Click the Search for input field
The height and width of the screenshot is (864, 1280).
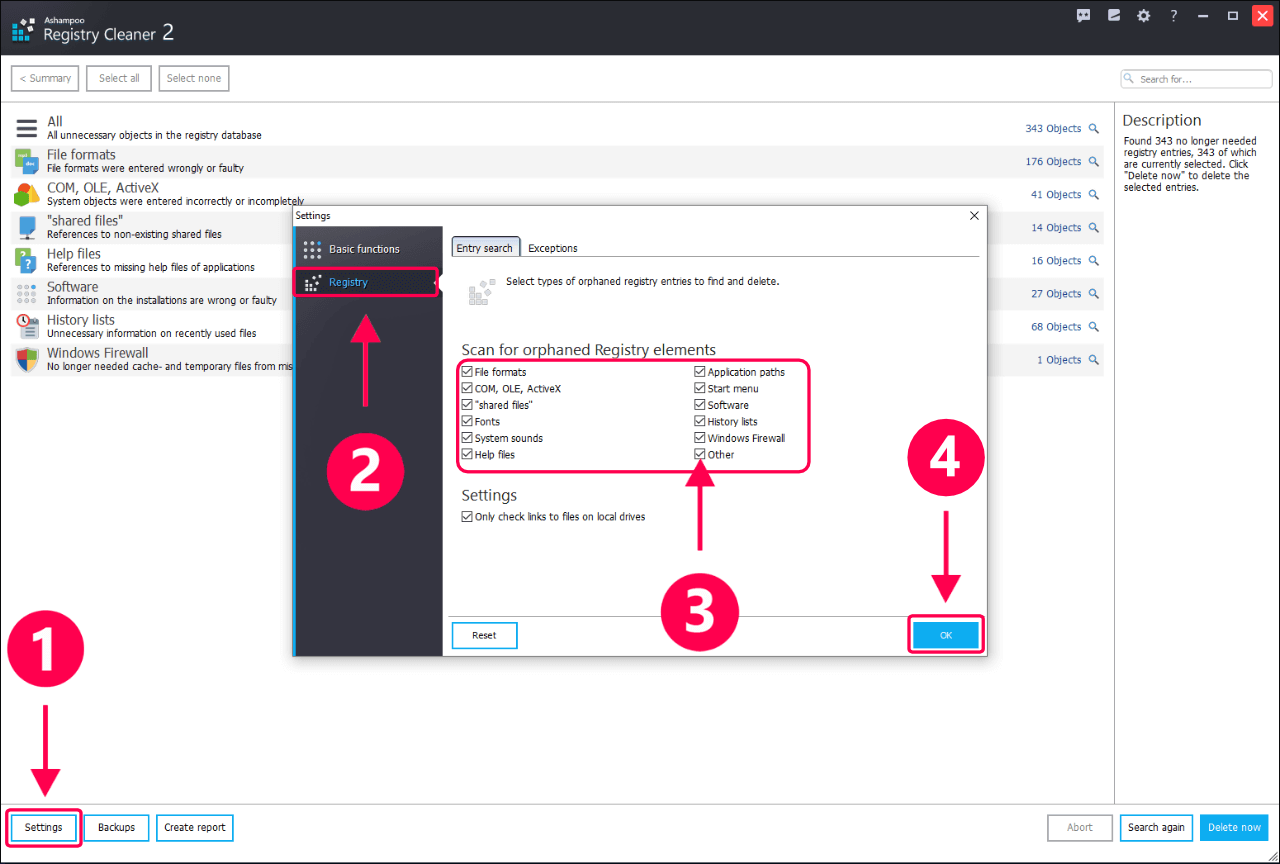(x=1197, y=79)
